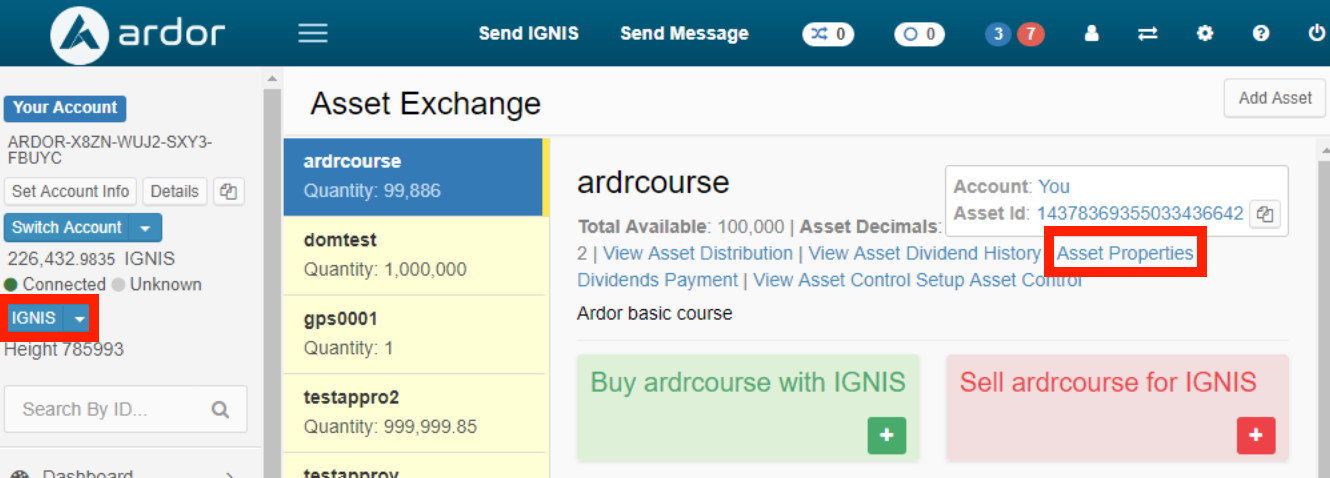This screenshot has height=478, width=1330.
Task: Open the help question mark icon
Action: (1261, 34)
